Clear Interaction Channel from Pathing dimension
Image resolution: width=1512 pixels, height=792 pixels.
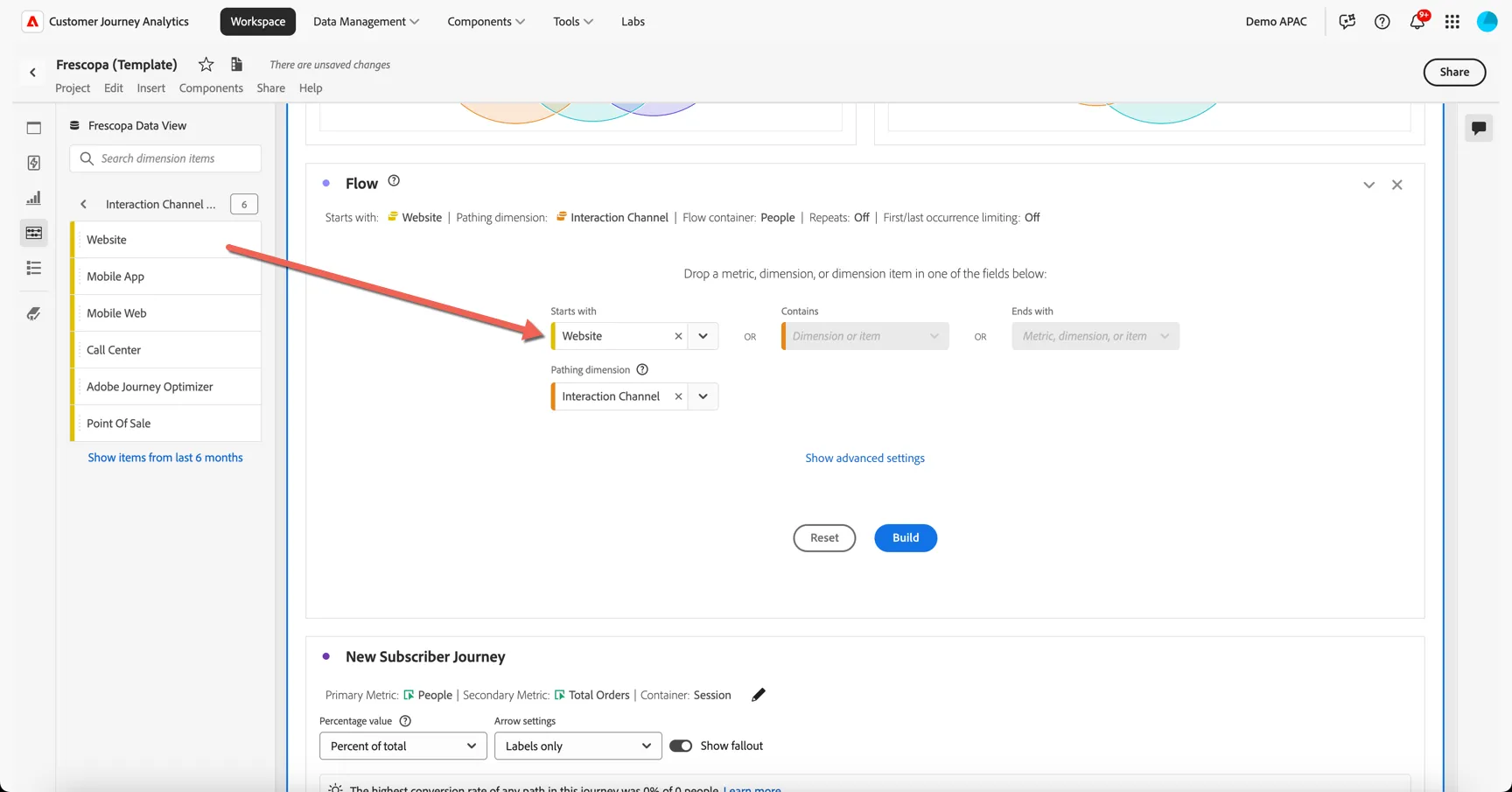(678, 396)
